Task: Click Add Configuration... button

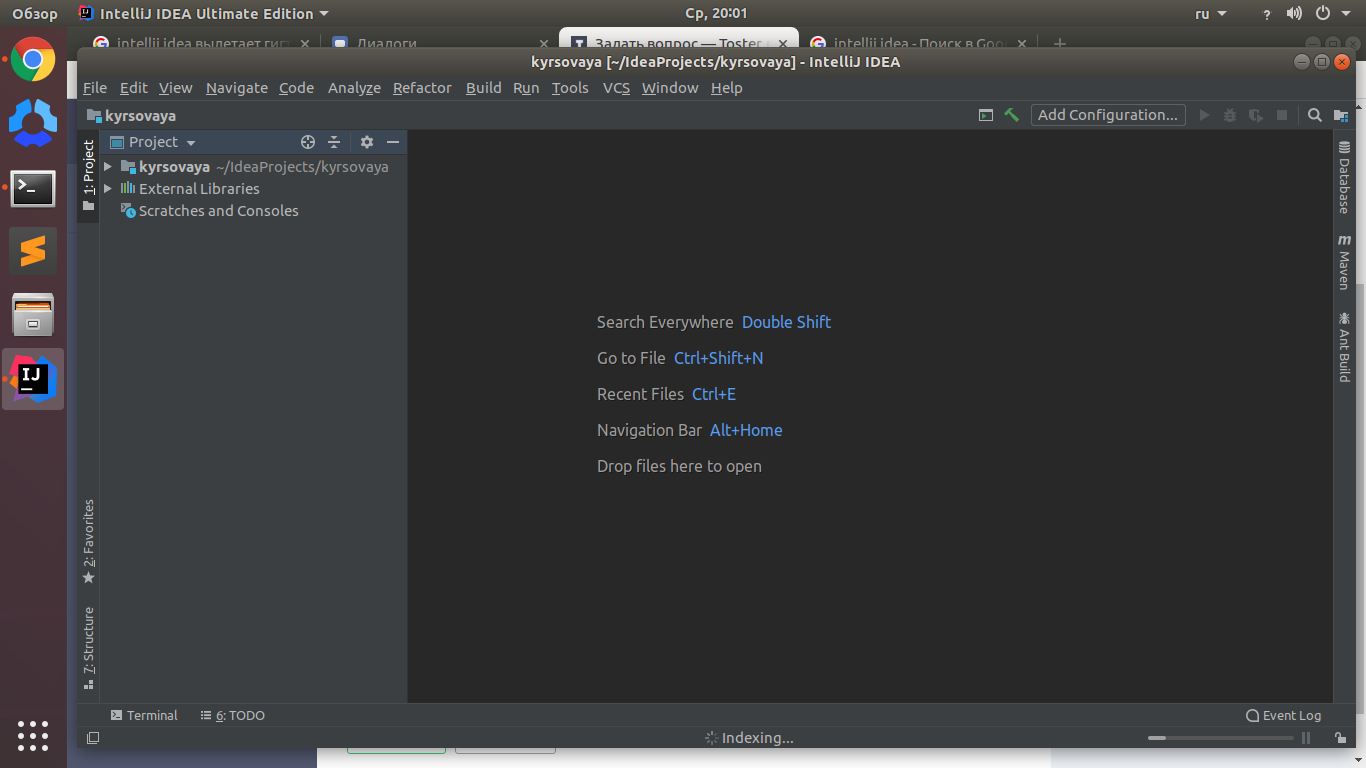Action: (x=1108, y=115)
